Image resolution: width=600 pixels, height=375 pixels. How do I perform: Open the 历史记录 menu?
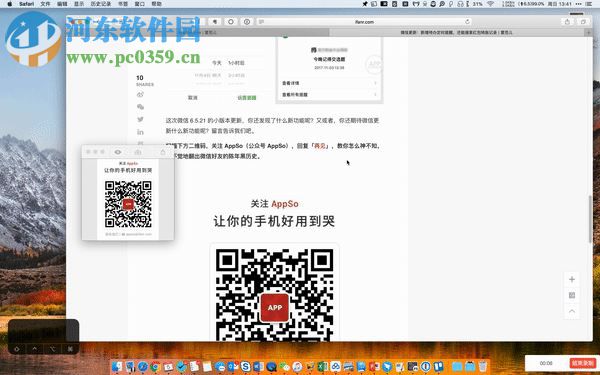tap(101, 4)
